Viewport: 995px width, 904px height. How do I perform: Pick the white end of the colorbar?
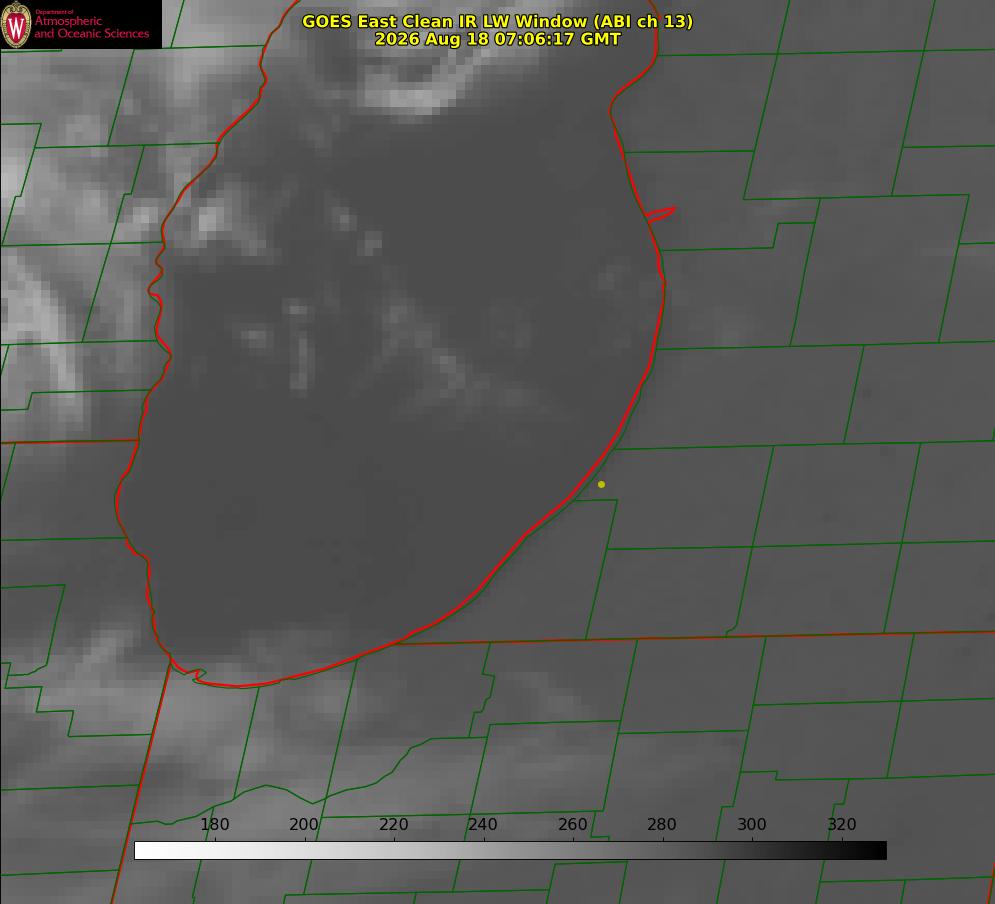[141, 851]
